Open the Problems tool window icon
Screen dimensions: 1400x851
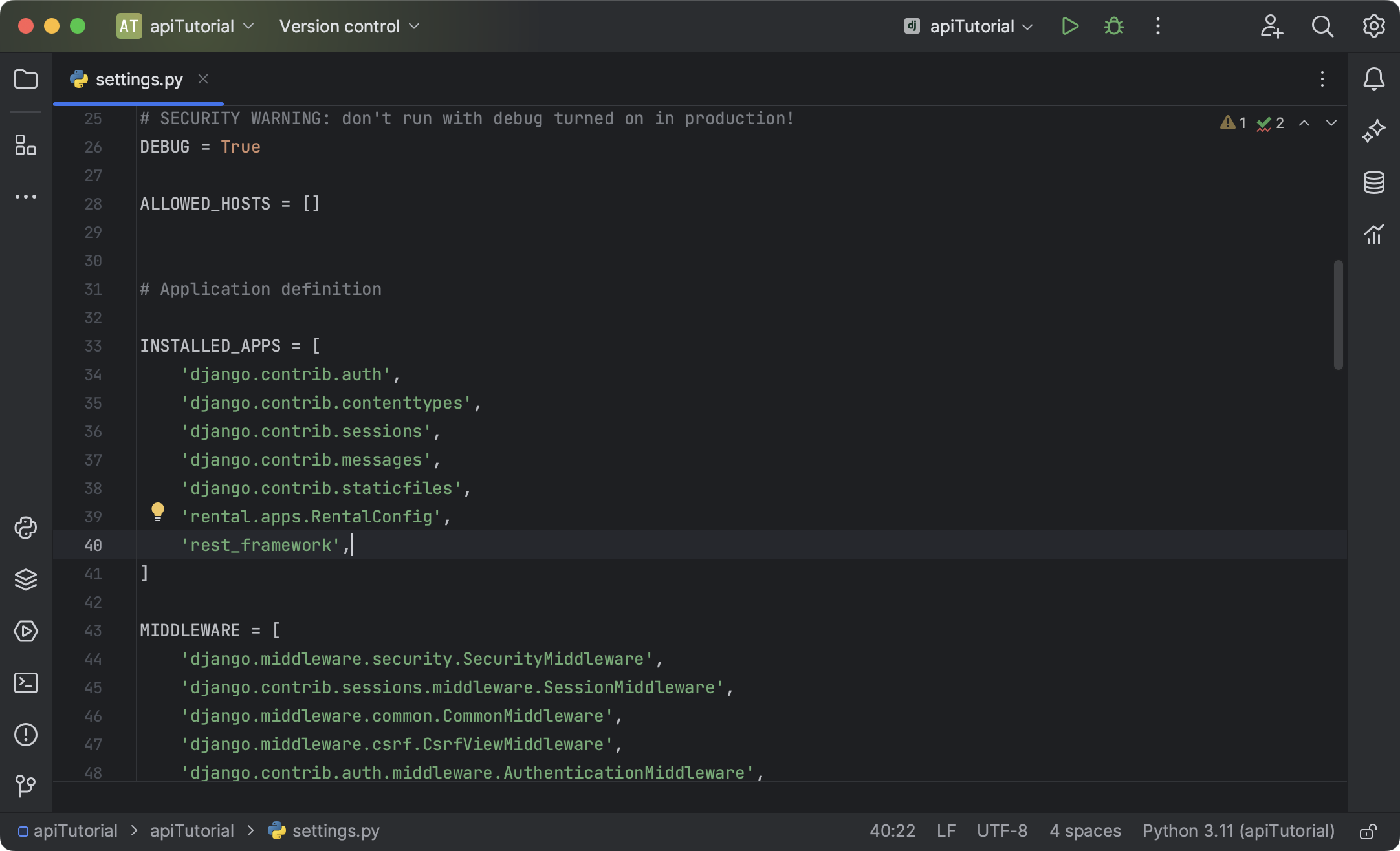[26, 735]
